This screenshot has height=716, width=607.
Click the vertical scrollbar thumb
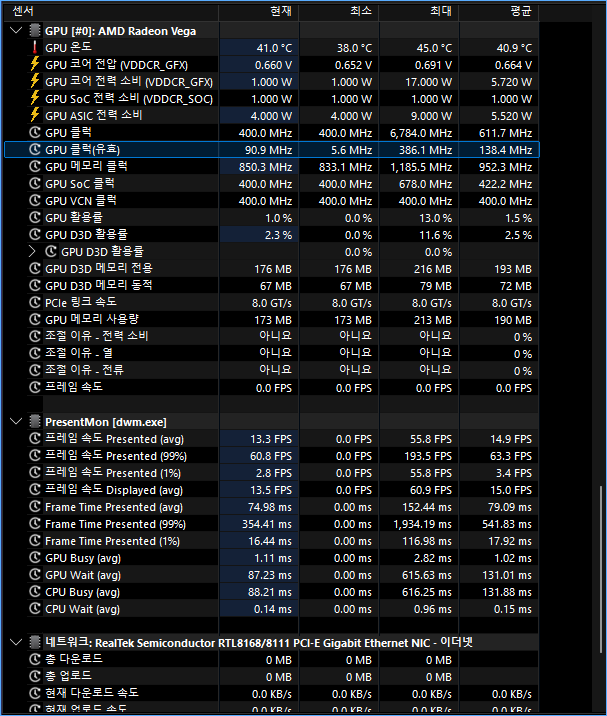[602, 569]
